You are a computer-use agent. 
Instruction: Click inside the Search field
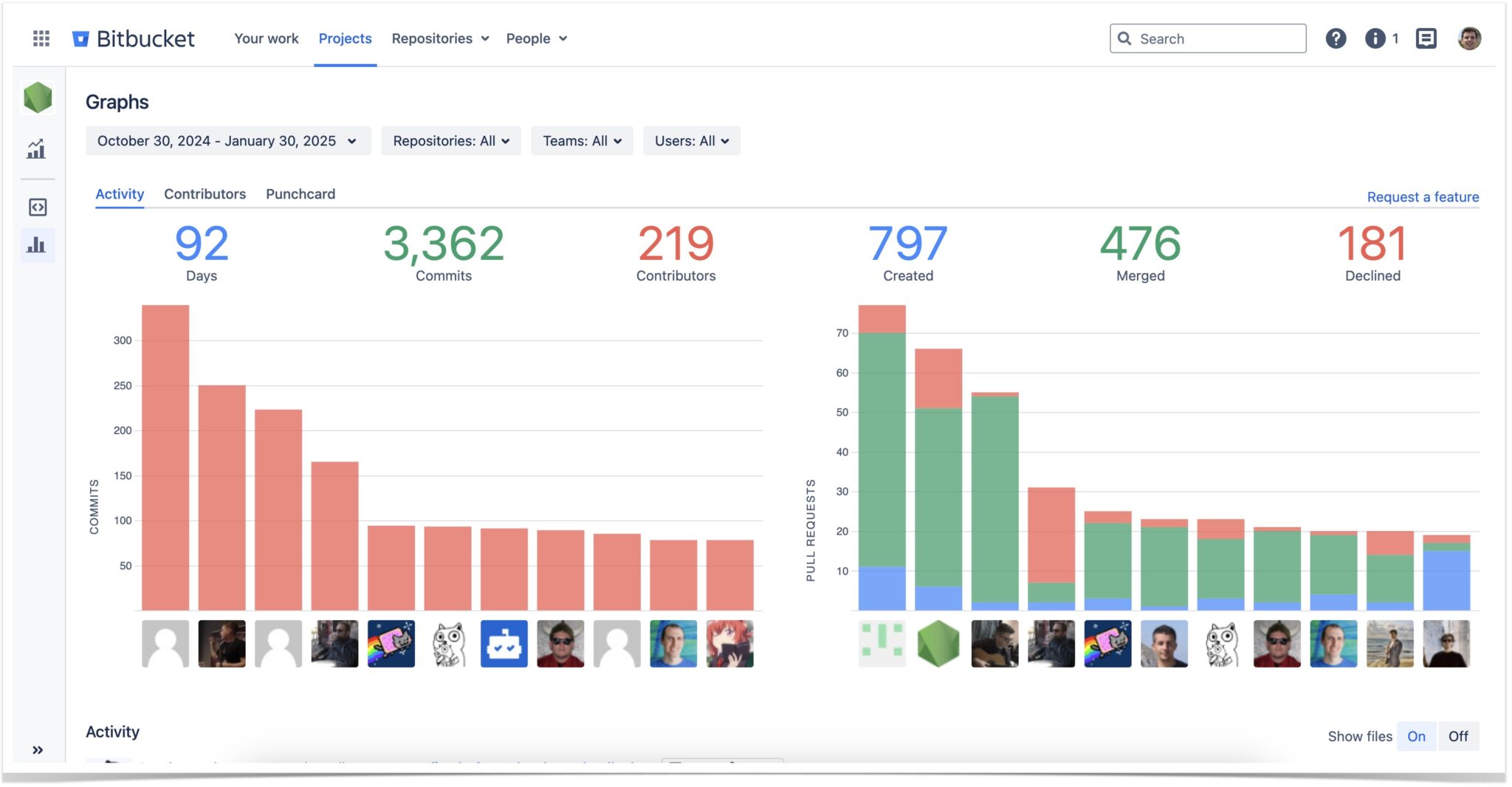tap(1207, 38)
